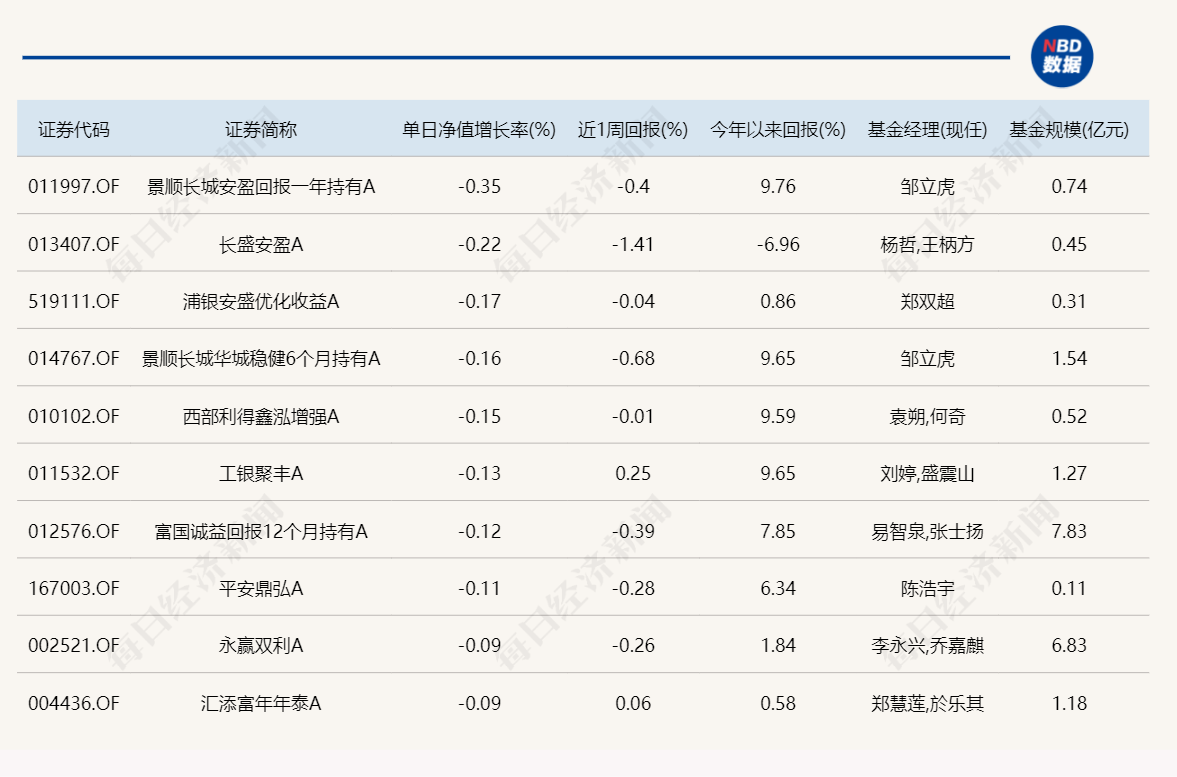
Task: Click weekly return value -1.41
Action: point(633,244)
